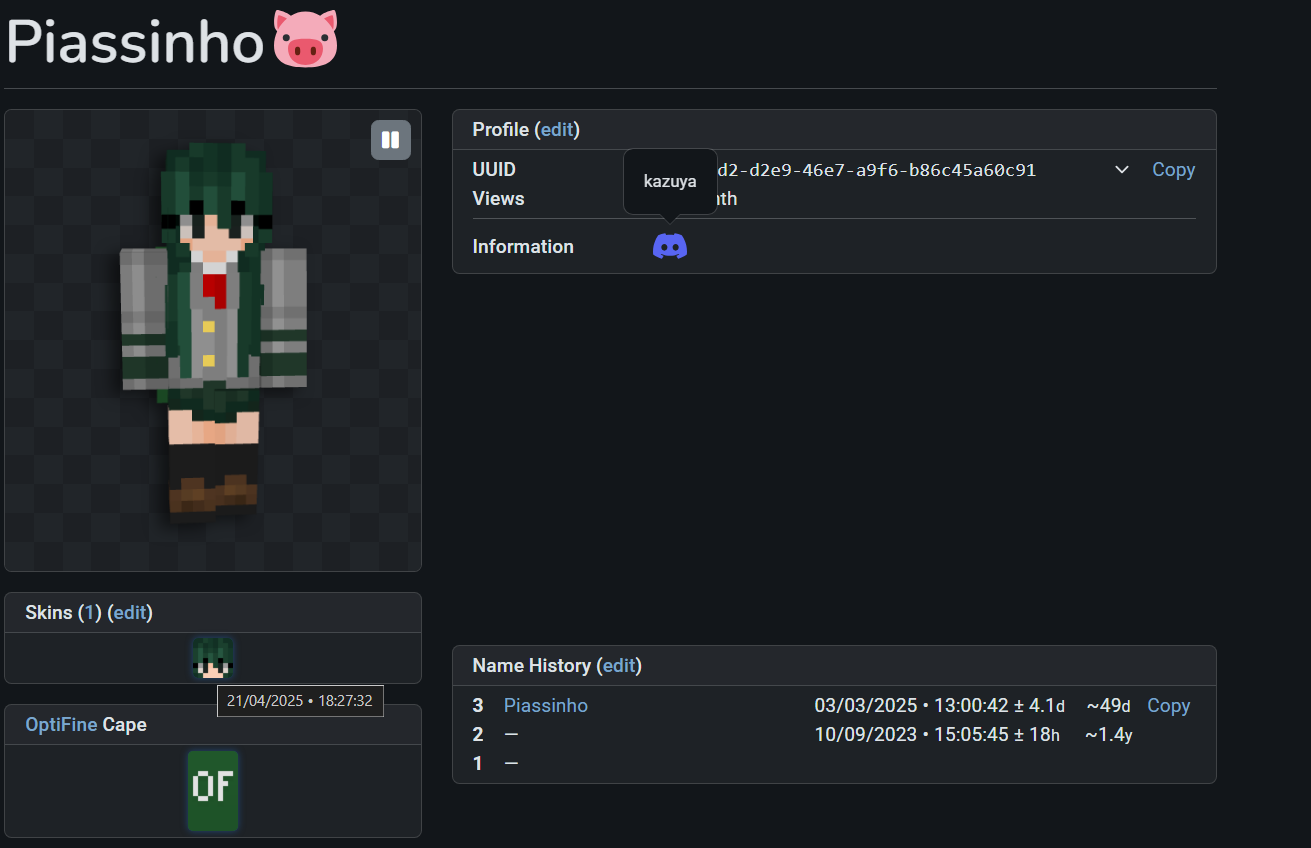
Task: Open the Piassinho name link
Action: (546, 706)
